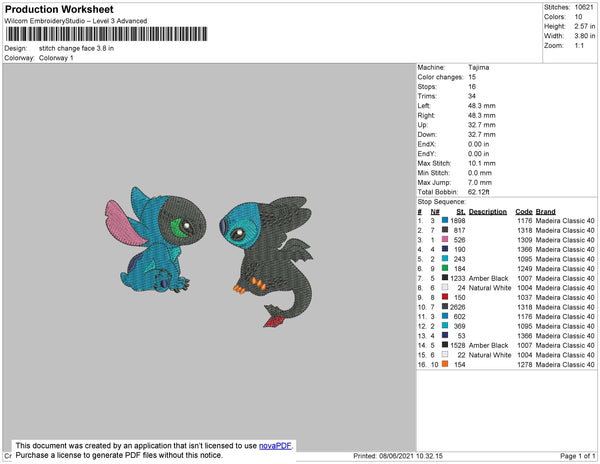Click the dark gray swatch in stop row 2
Viewport: 600px width, 464px height.
445,230
